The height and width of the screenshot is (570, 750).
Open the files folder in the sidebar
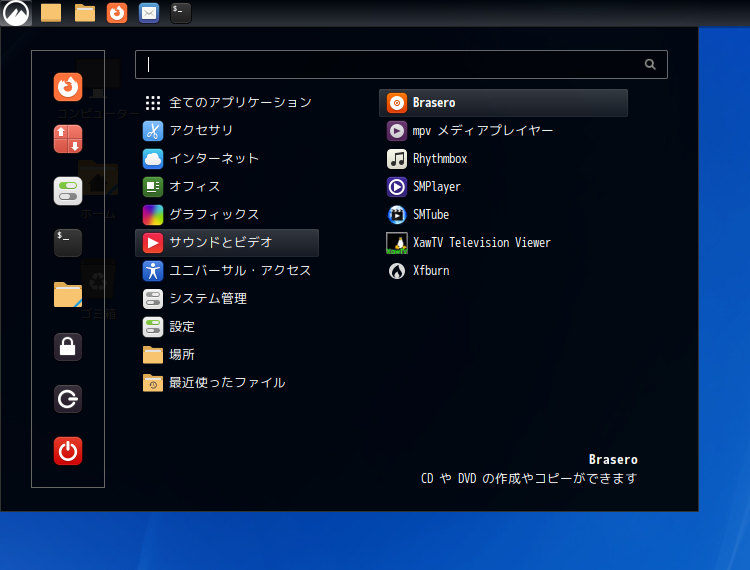pos(68,295)
